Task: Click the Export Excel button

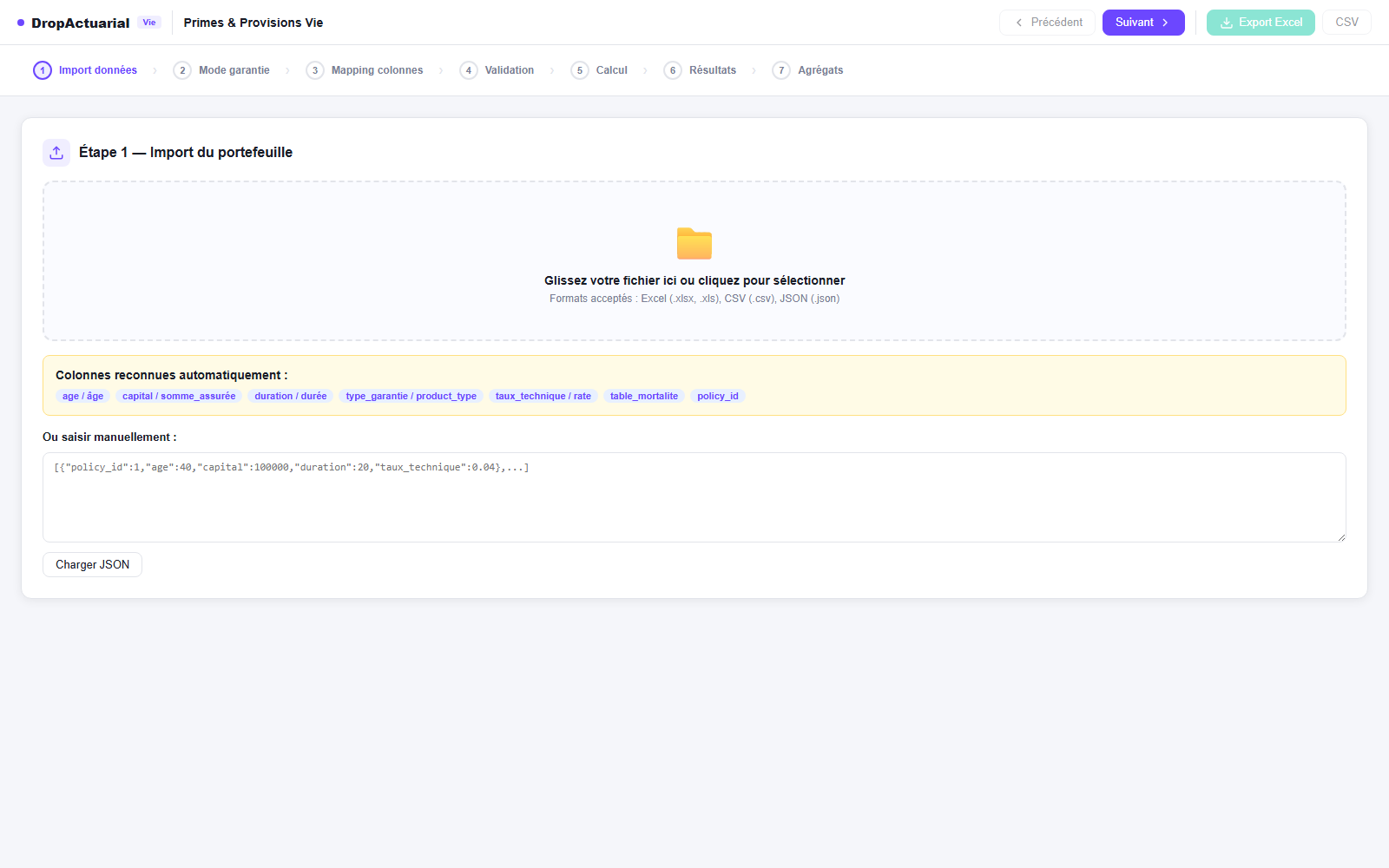Action: coord(1261,23)
